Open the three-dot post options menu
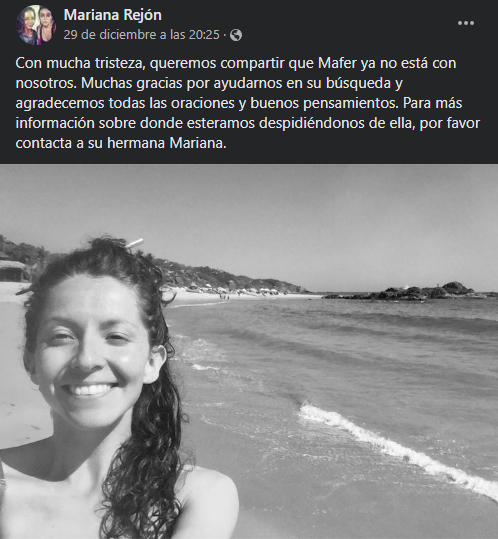 466,23
